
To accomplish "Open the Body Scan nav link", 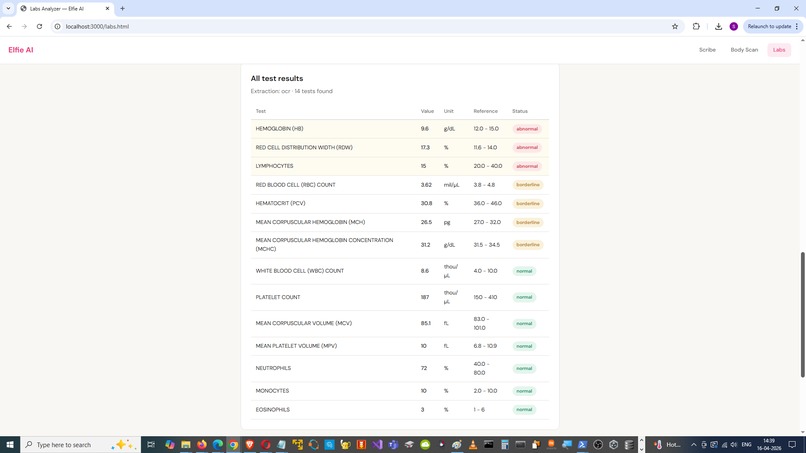I will click(744, 50).
